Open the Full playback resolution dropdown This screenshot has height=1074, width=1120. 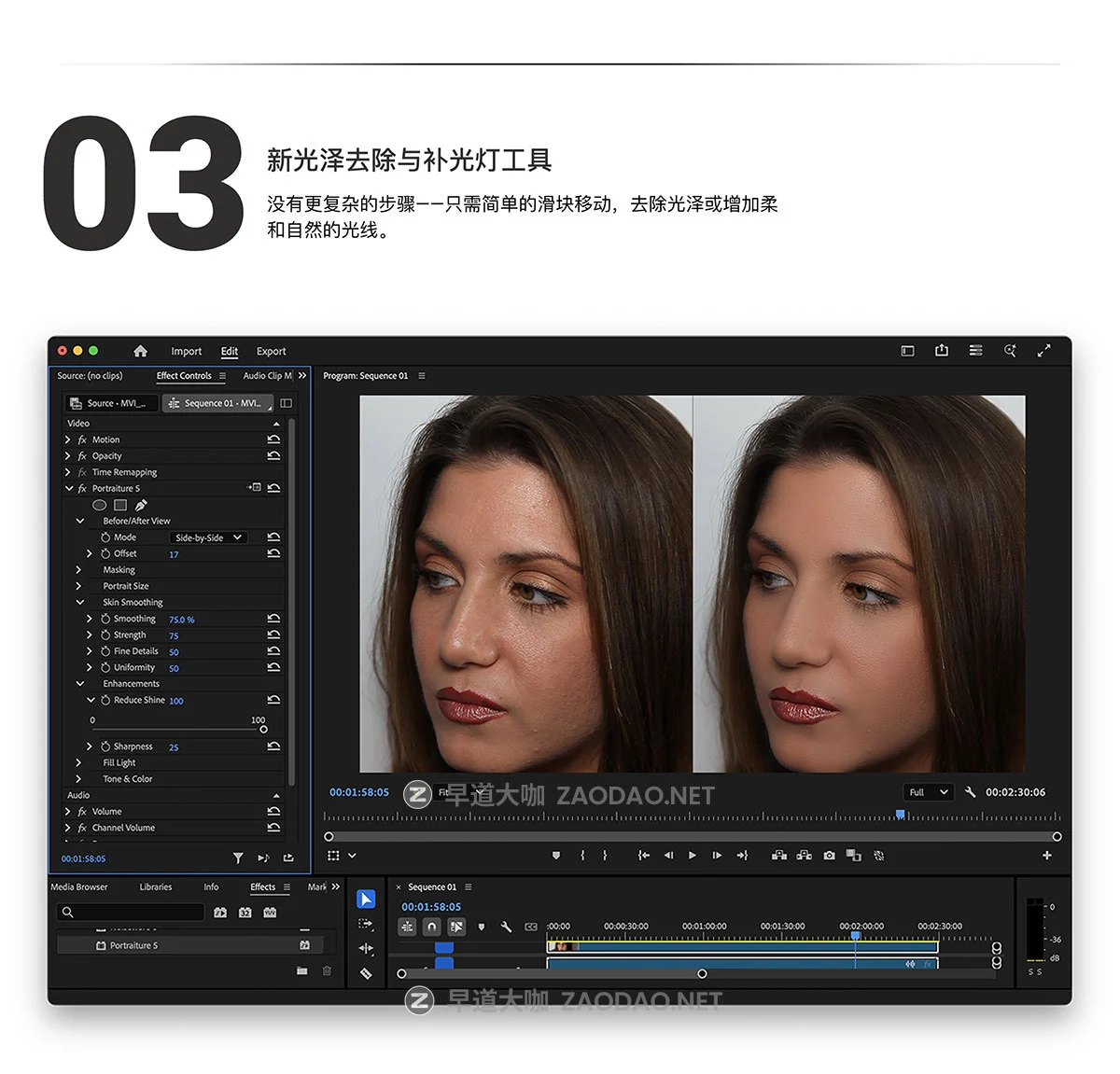[930, 792]
